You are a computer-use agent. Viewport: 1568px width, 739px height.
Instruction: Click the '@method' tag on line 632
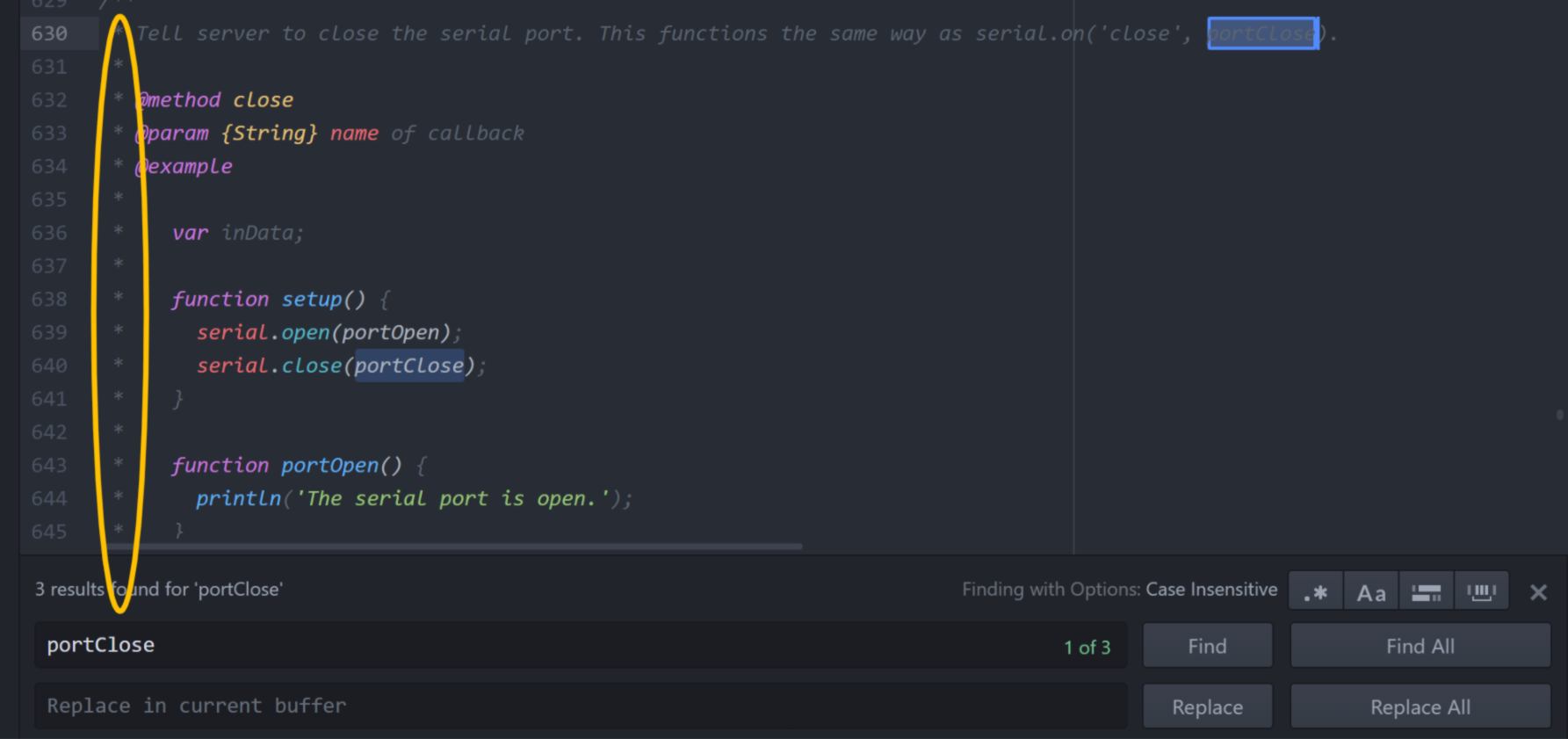click(179, 100)
